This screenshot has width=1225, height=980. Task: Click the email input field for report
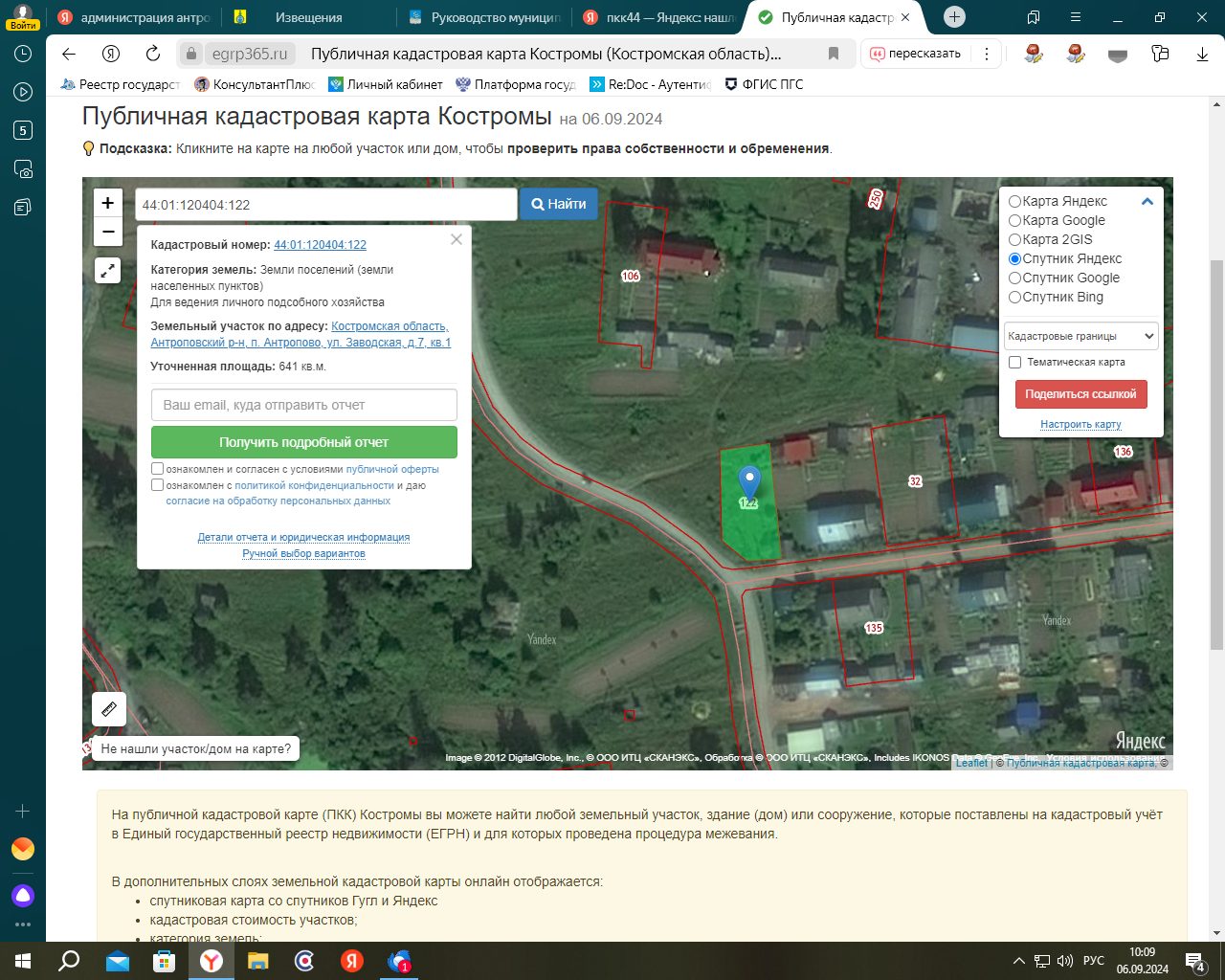click(304, 405)
